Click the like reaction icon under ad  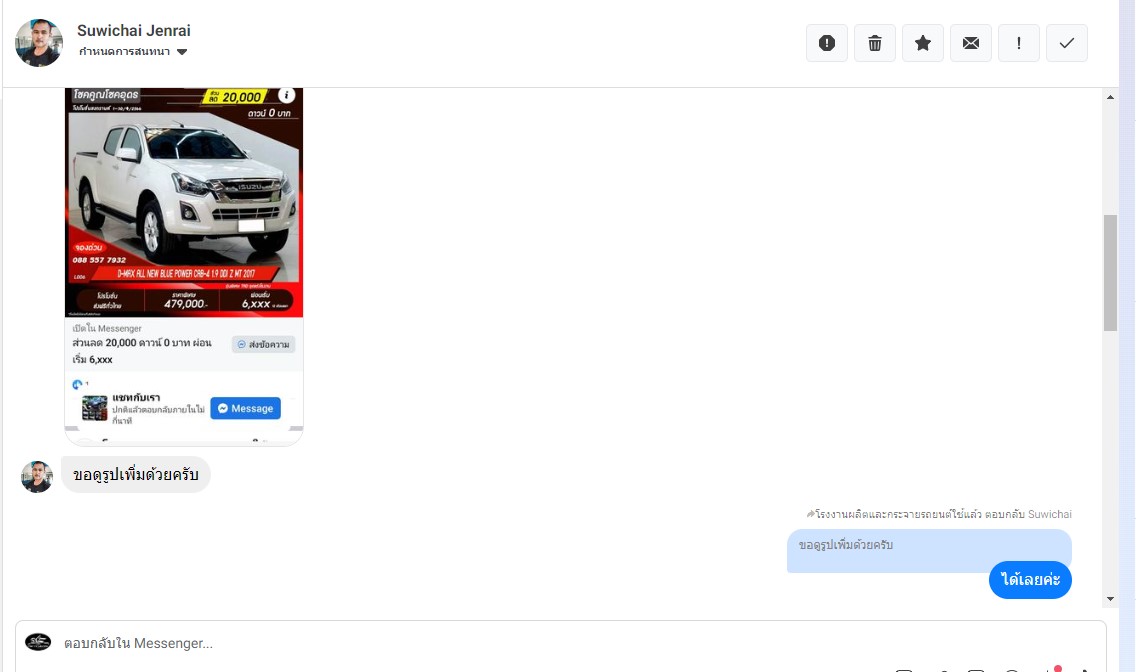click(x=77, y=385)
